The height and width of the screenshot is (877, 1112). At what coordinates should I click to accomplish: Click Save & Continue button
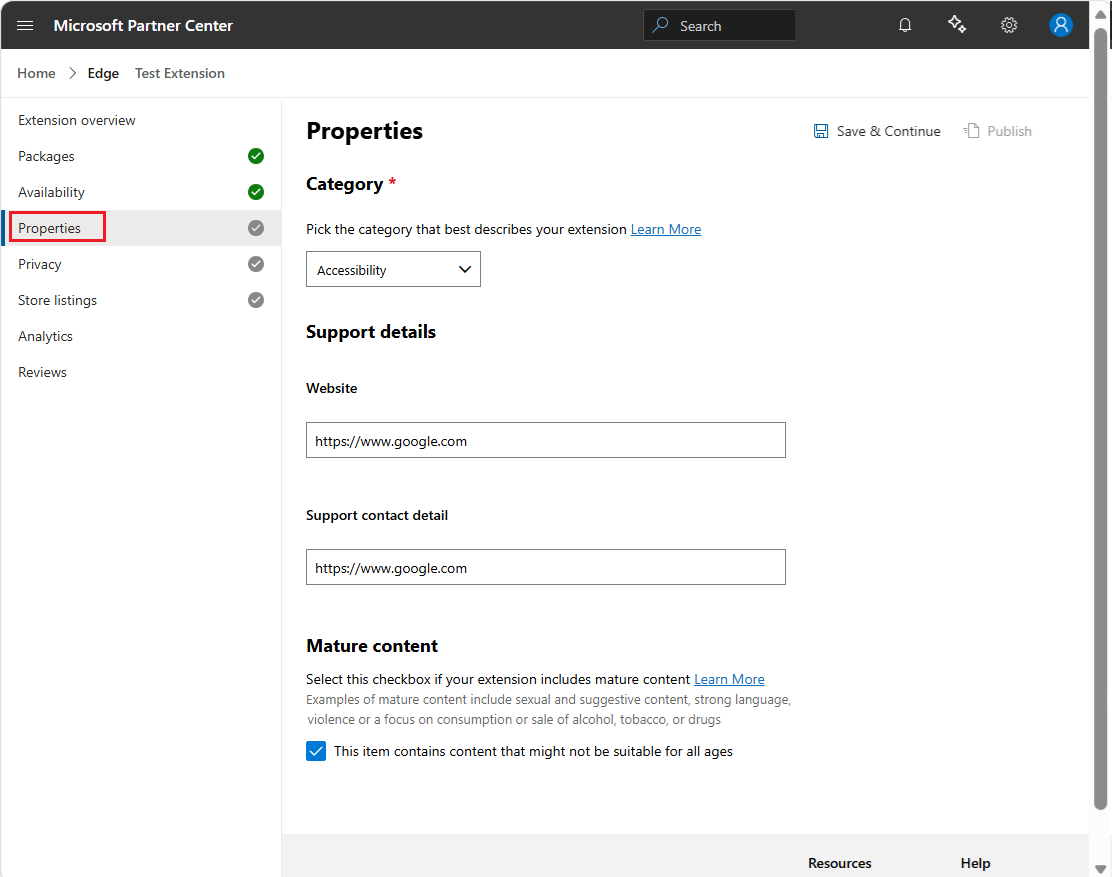coord(877,131)
